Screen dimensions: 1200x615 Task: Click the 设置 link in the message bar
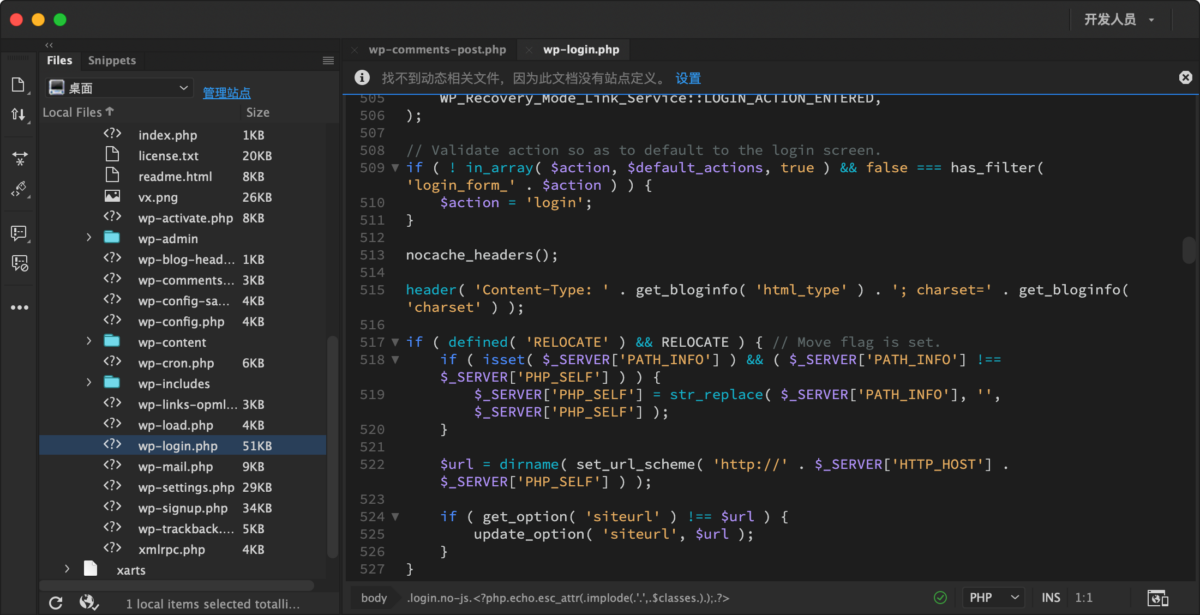click(688, 78)
